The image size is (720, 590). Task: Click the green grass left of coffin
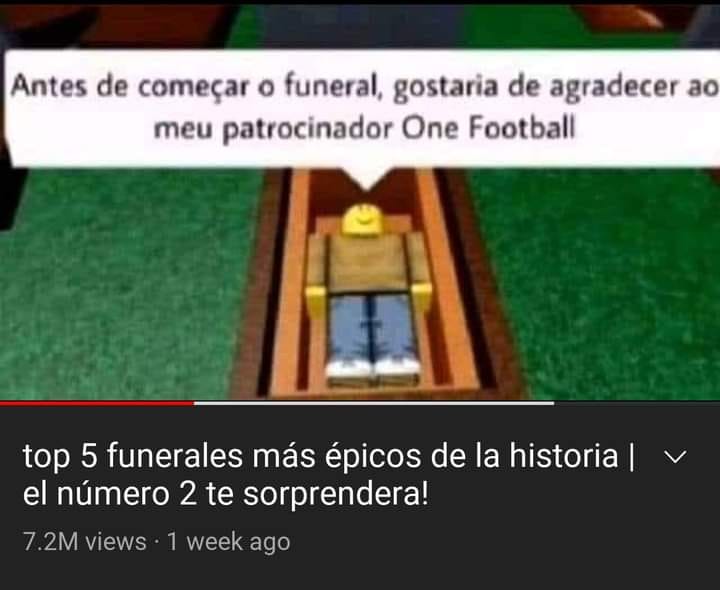pyautogui.click(x=124, y=285)
